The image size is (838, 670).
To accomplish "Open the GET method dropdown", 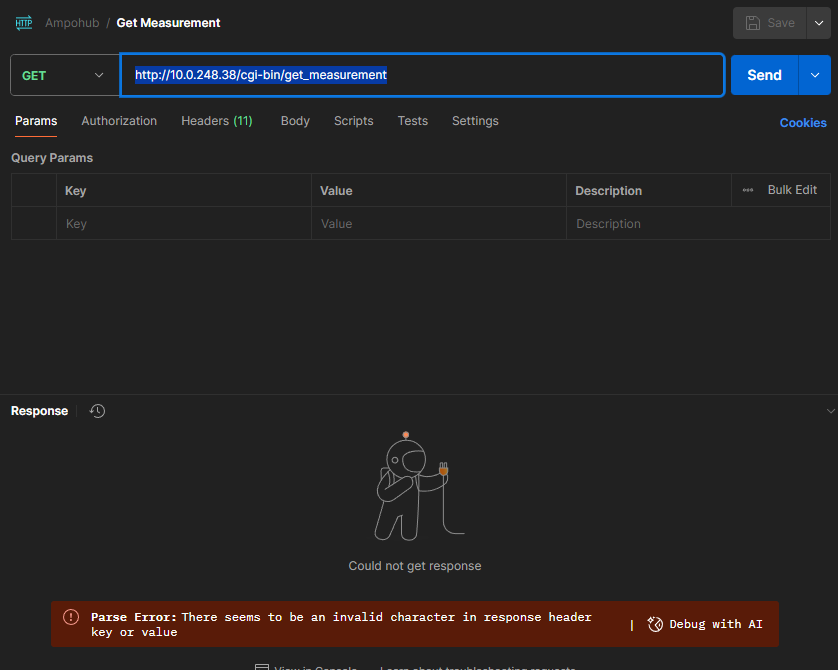I will click(x=64, y=75).
